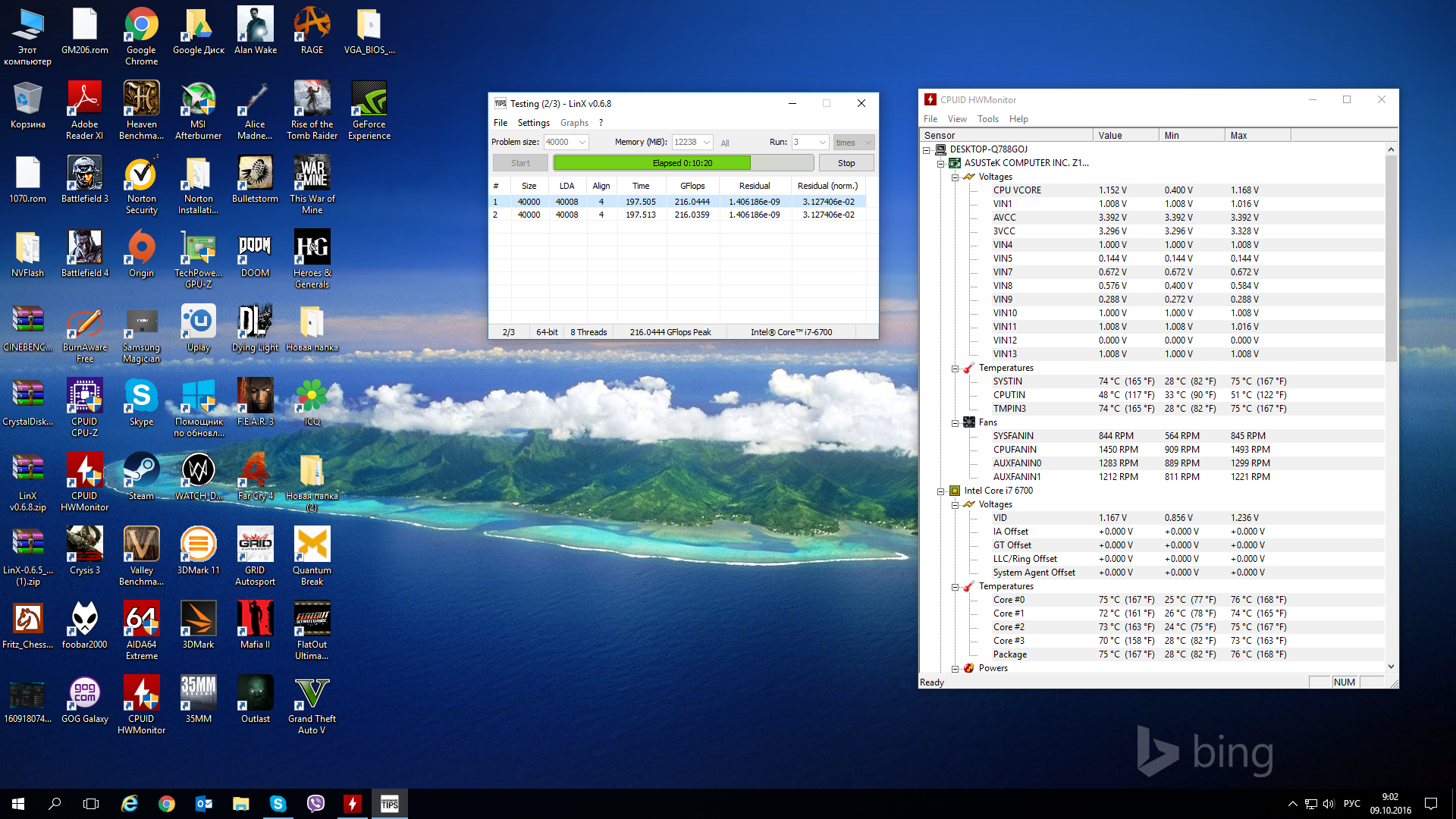
Task: Collapse the Fans tree section
Action: 955,422
